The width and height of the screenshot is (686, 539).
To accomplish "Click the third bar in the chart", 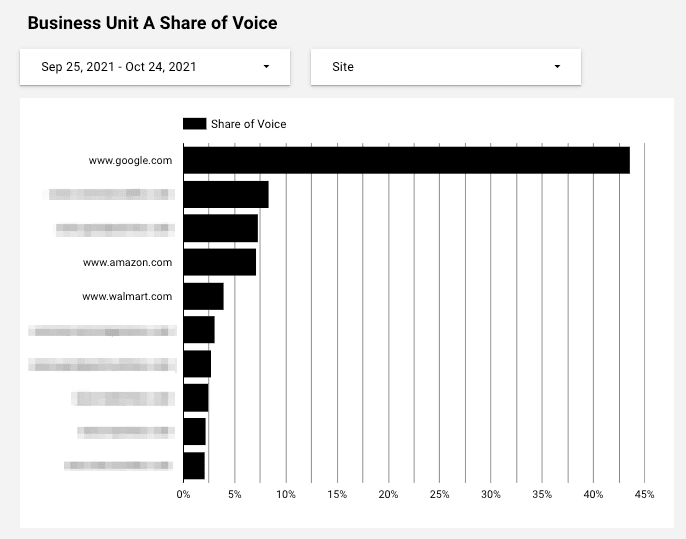I will click(220, 228).
